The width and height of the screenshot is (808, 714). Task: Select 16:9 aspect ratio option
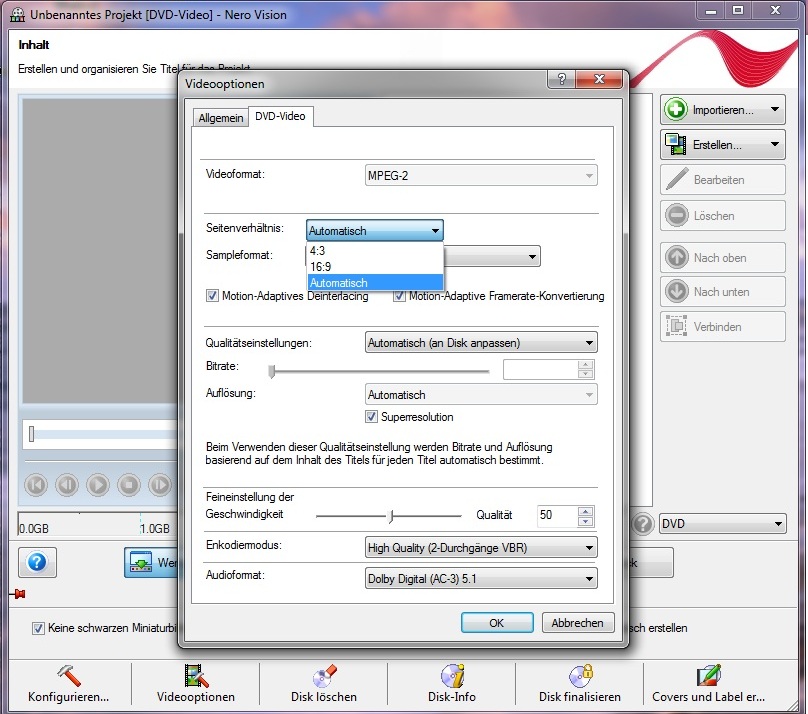(x=375, y=266)
